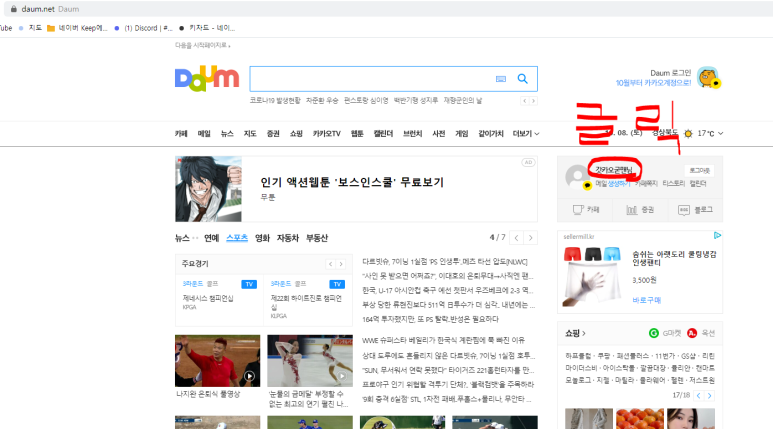Click the 경상북도 weather location
The width and height of the screenshot is (773, 429).
(x=665, y=133)
